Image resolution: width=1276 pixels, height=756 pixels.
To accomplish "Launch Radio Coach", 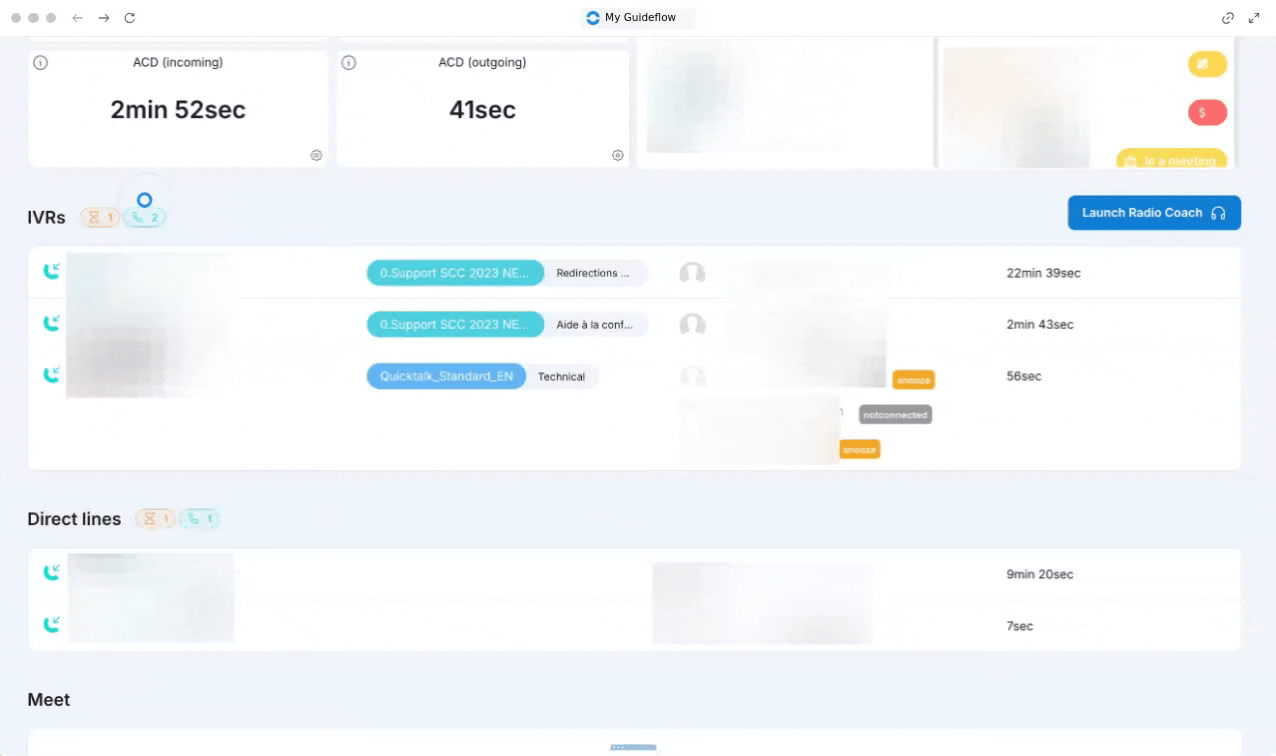I will [1153, 213].
